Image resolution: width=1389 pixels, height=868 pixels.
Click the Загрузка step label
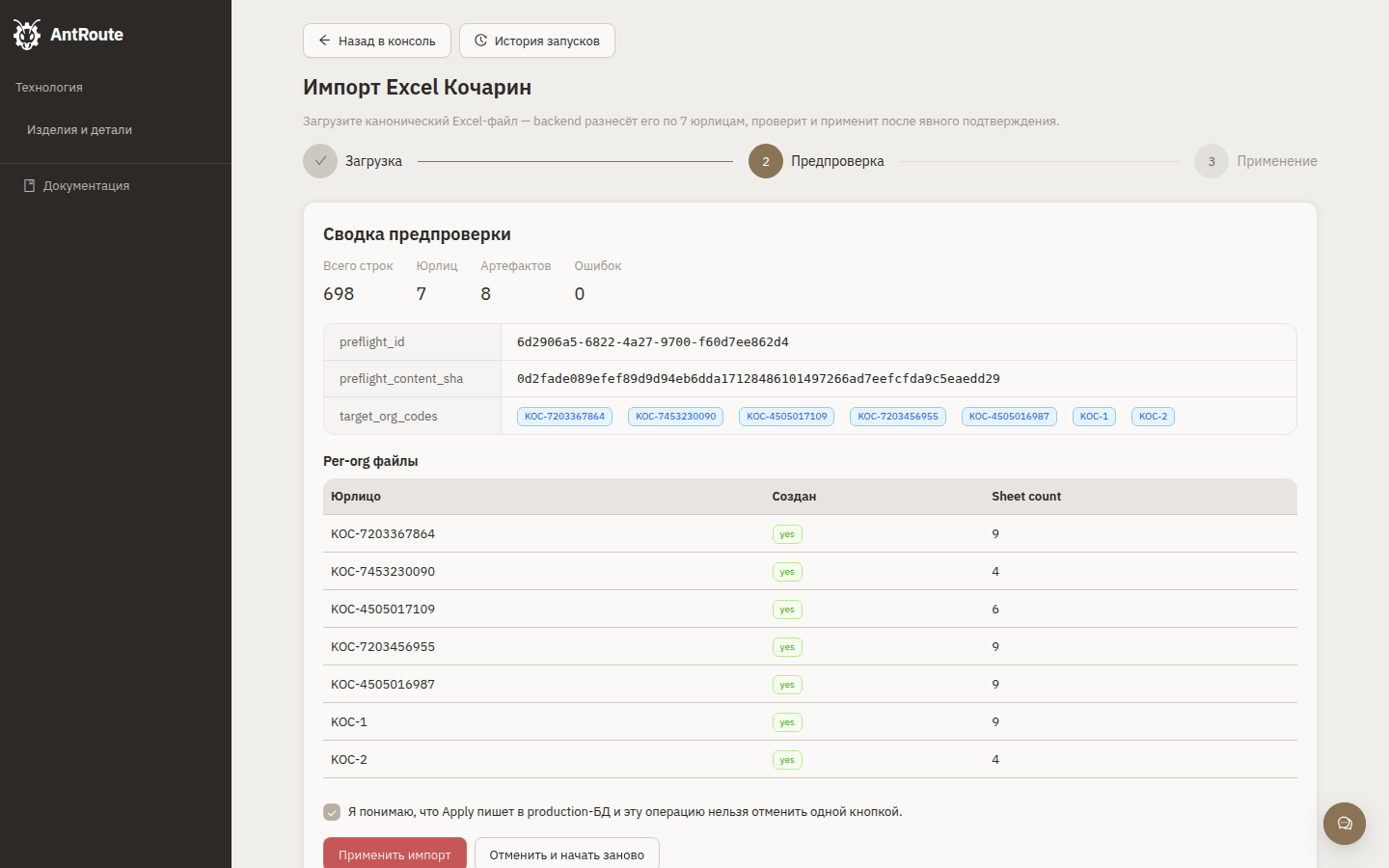(x=373, y=161)
